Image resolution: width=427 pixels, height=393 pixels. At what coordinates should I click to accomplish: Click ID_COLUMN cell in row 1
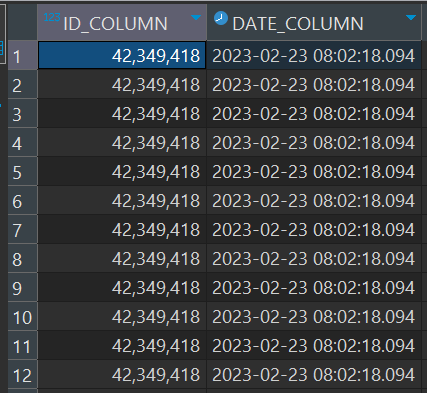[122, 55]
